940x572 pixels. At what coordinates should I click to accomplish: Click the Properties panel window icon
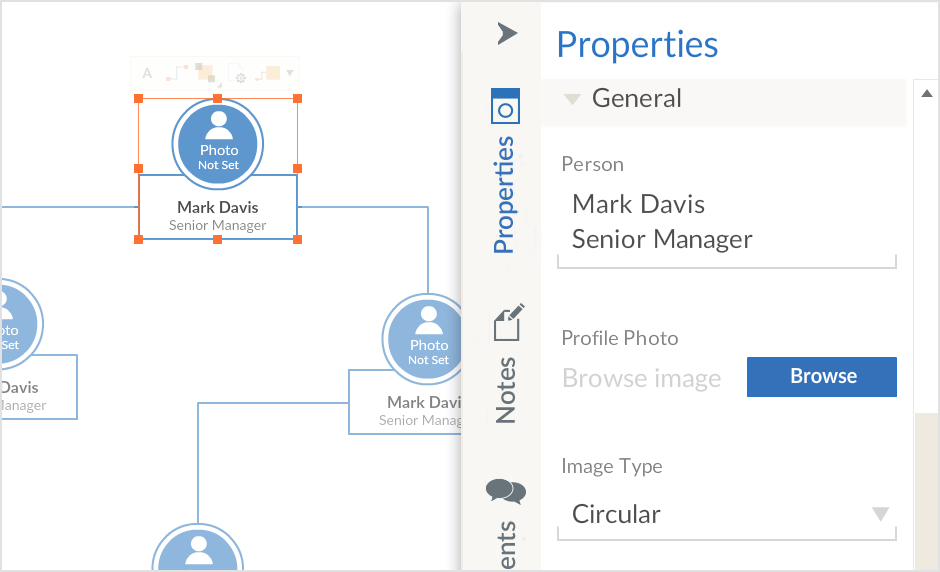[505, 106]
